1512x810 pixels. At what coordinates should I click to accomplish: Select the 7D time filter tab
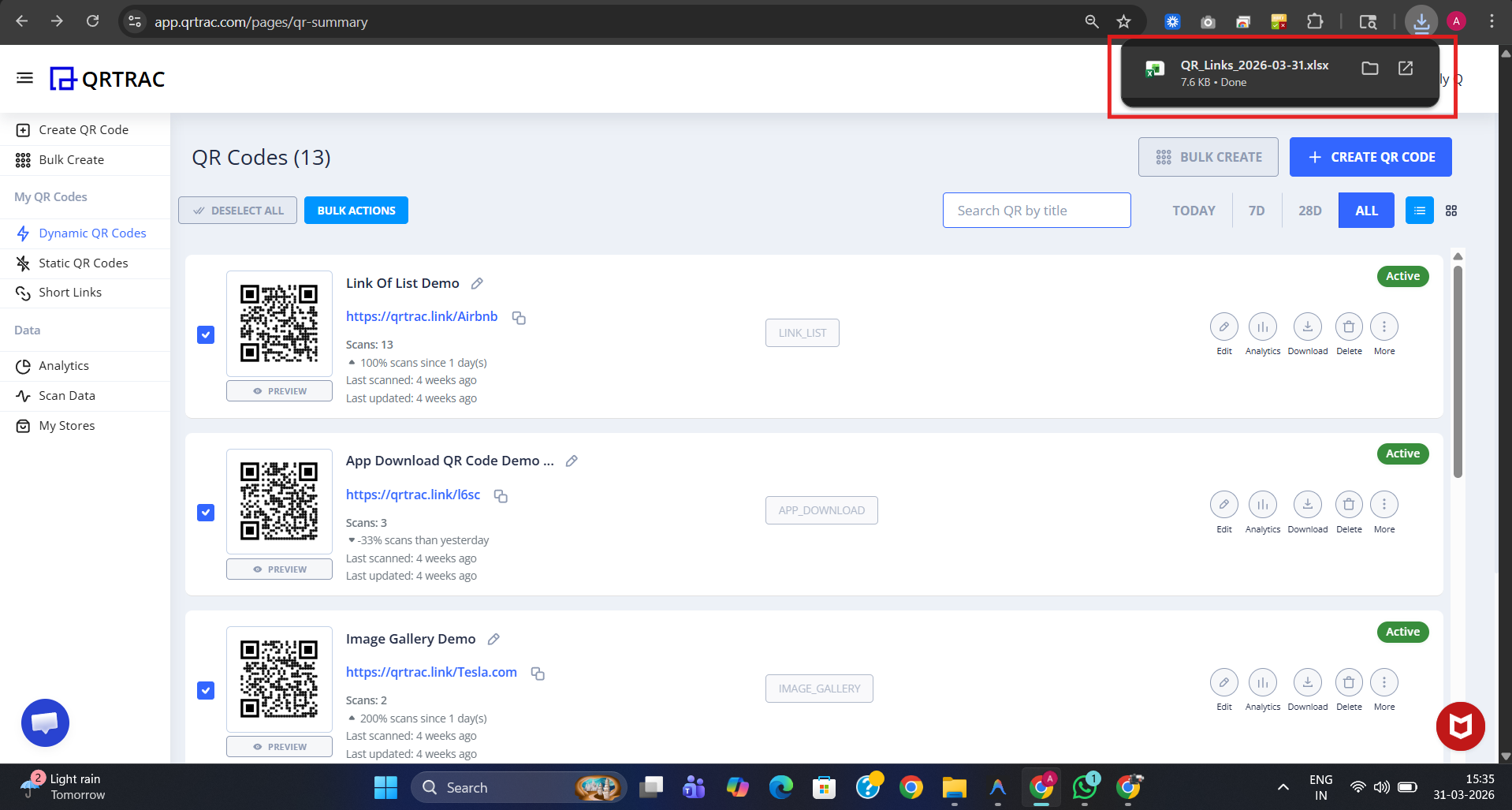[x=1256, y=211]
